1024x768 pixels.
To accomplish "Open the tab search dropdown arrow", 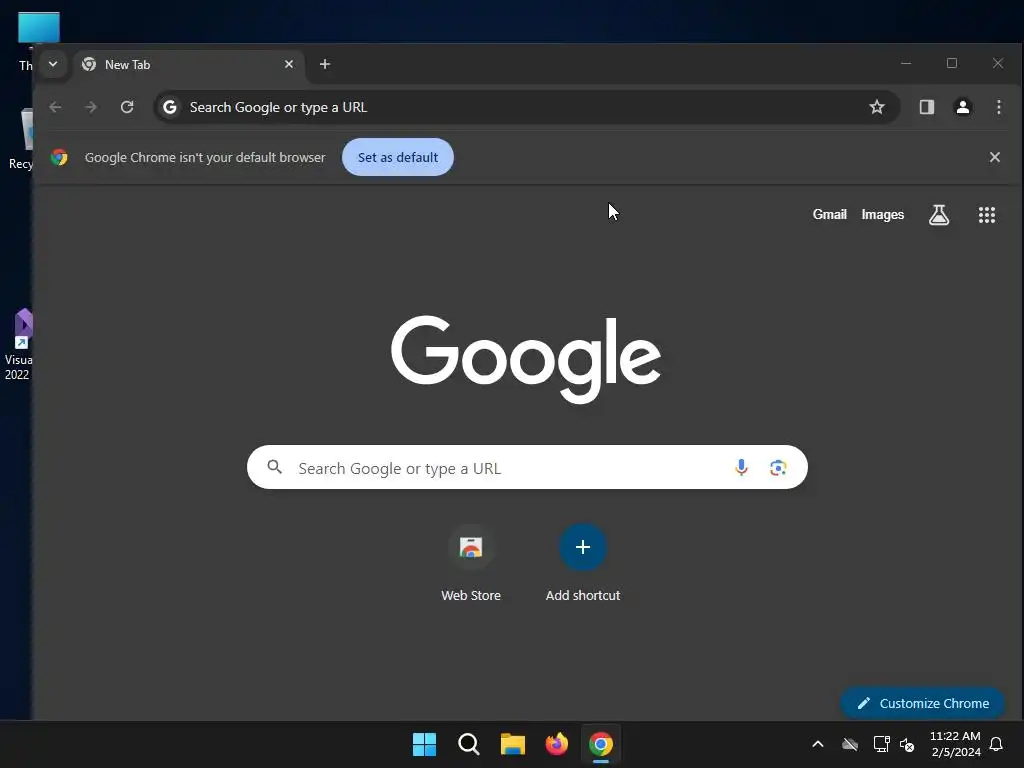I will 53,64.
